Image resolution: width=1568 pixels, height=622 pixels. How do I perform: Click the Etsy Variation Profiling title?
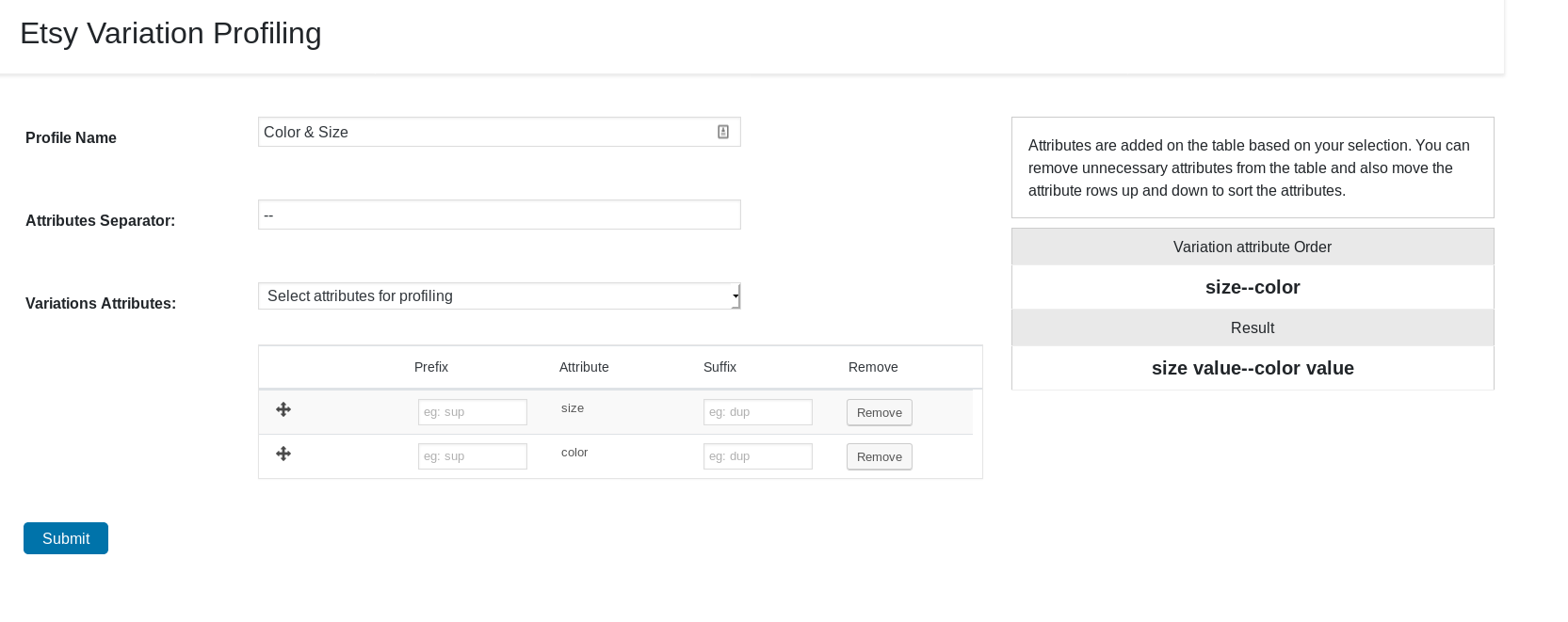170,33
